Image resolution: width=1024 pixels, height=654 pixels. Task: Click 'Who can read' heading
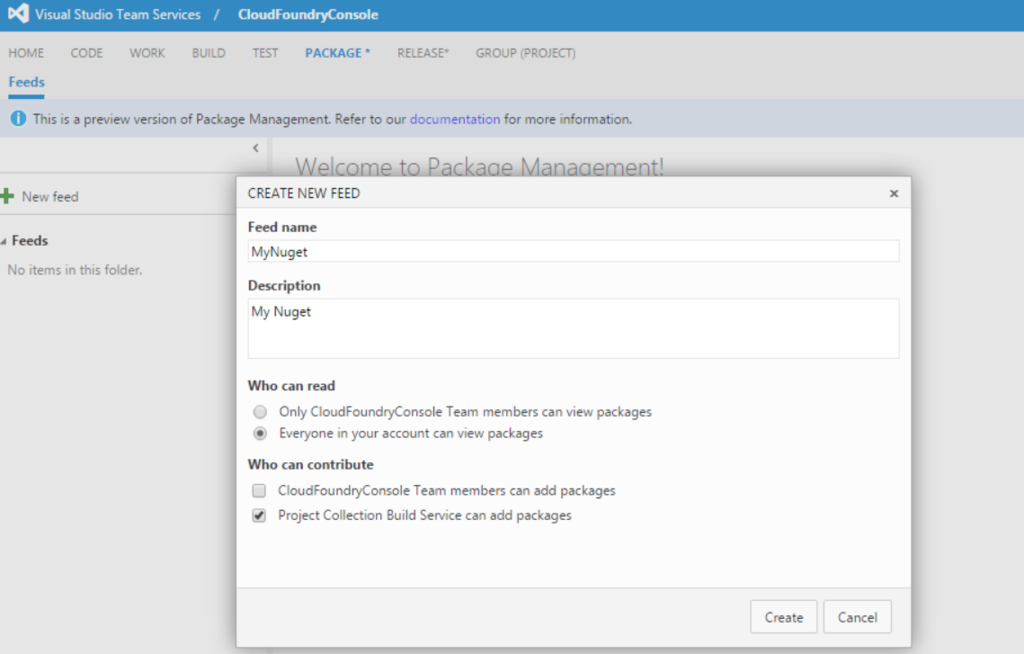291,386
